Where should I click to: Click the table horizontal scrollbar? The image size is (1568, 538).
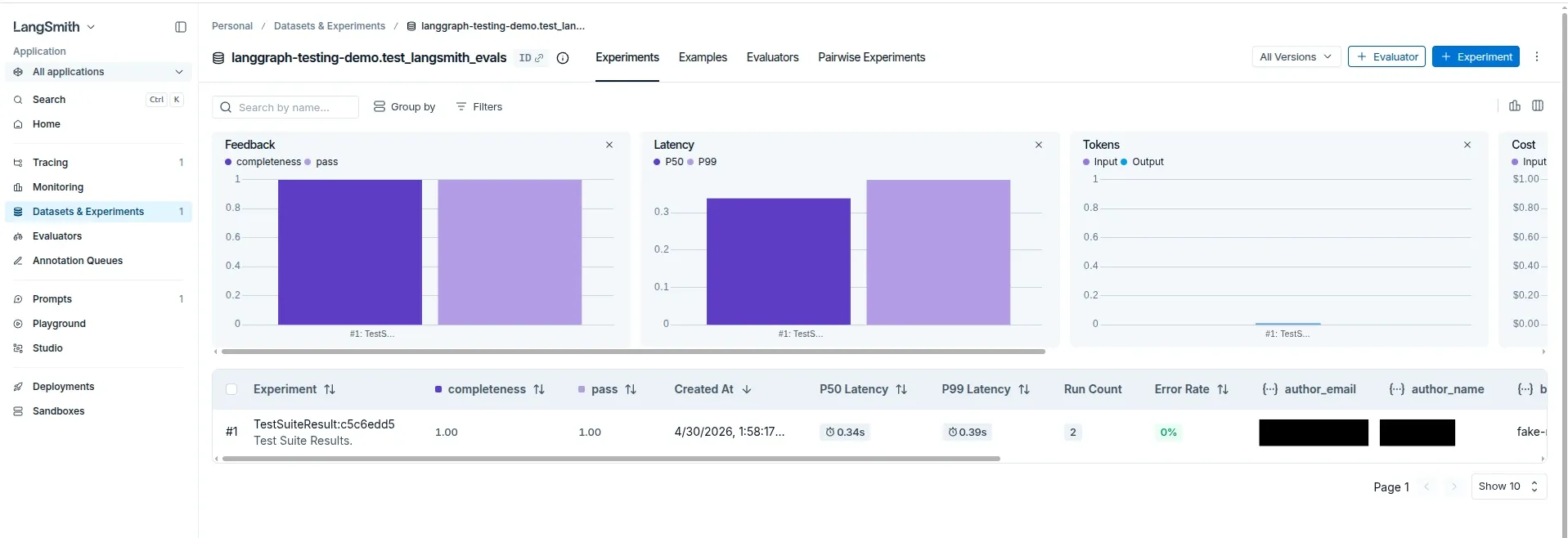611,460
